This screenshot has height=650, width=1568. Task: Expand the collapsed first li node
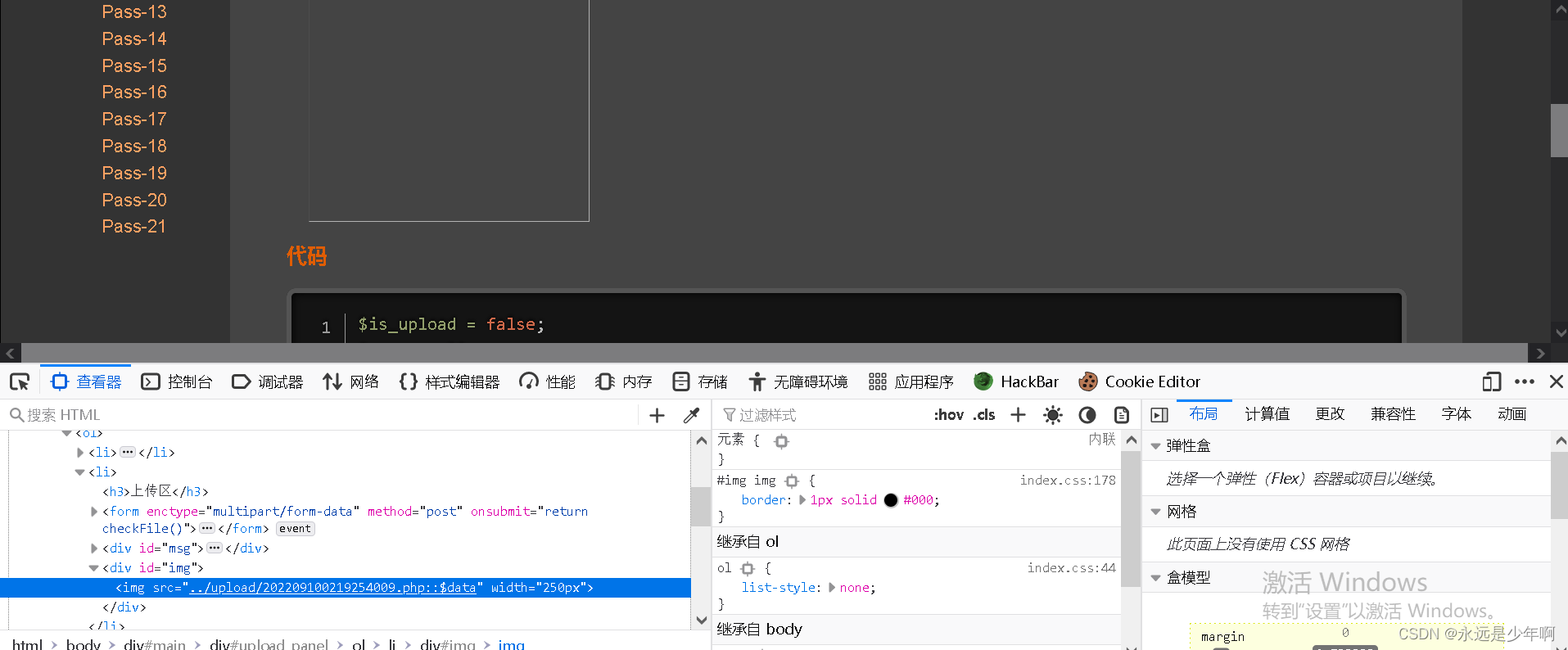80,453
